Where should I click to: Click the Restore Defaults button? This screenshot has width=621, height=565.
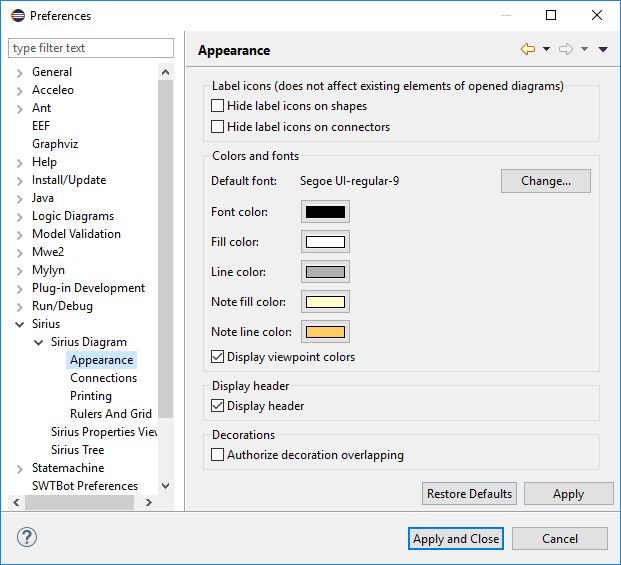469,494
